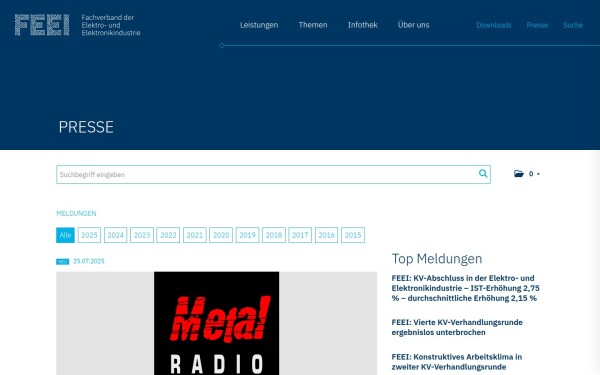Open the folder collection icon
The image size is (600, 375).
[518, 174]
